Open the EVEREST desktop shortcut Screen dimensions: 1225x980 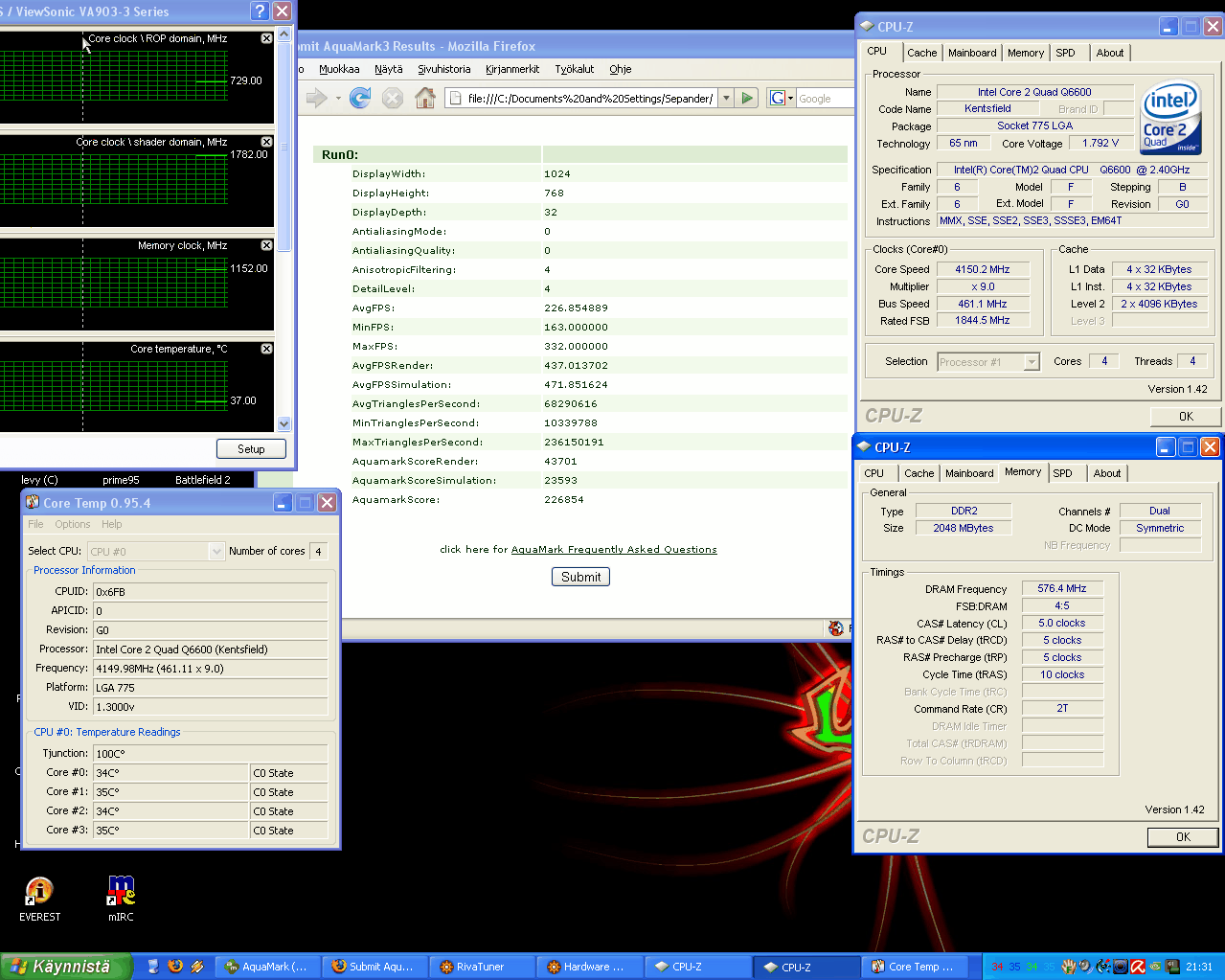[x=39, y=900]
